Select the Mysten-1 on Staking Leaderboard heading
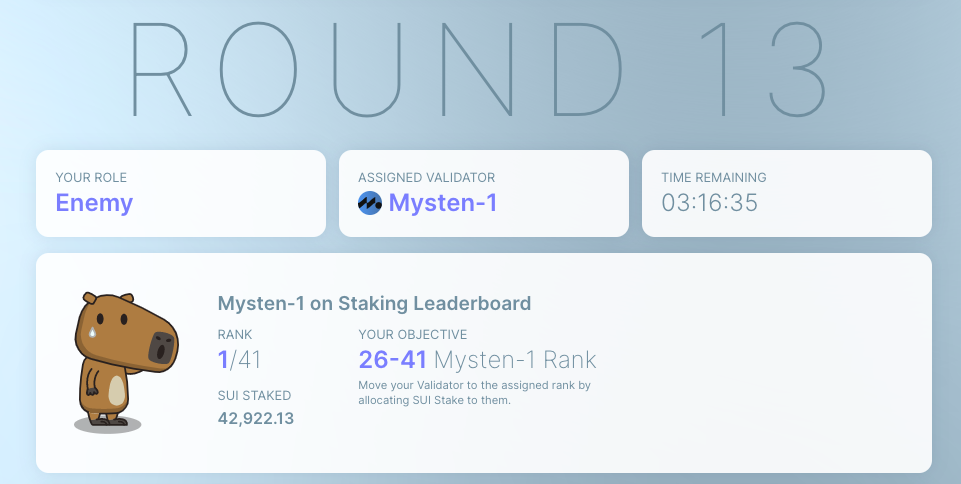 coord(374,303)
